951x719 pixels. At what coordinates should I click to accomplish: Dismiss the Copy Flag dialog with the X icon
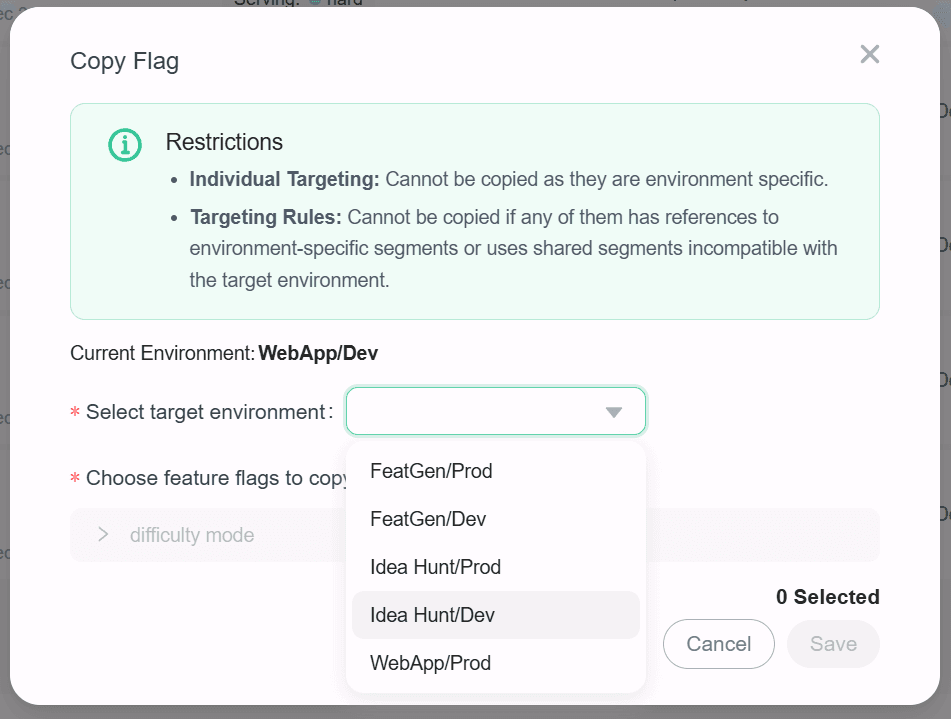(869, 54)
